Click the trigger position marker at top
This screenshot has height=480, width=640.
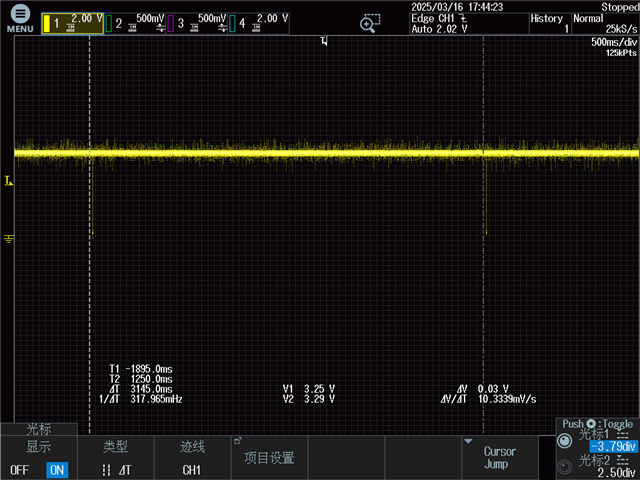click(324, 41)
